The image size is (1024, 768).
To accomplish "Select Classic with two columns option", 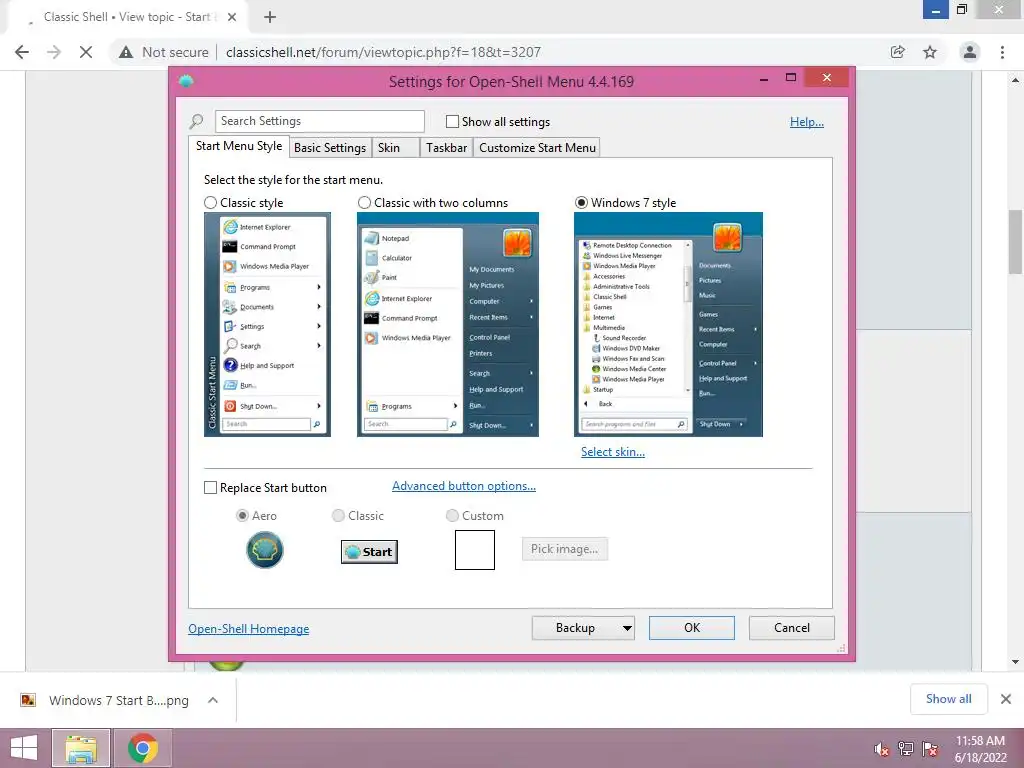I will 364,203.
